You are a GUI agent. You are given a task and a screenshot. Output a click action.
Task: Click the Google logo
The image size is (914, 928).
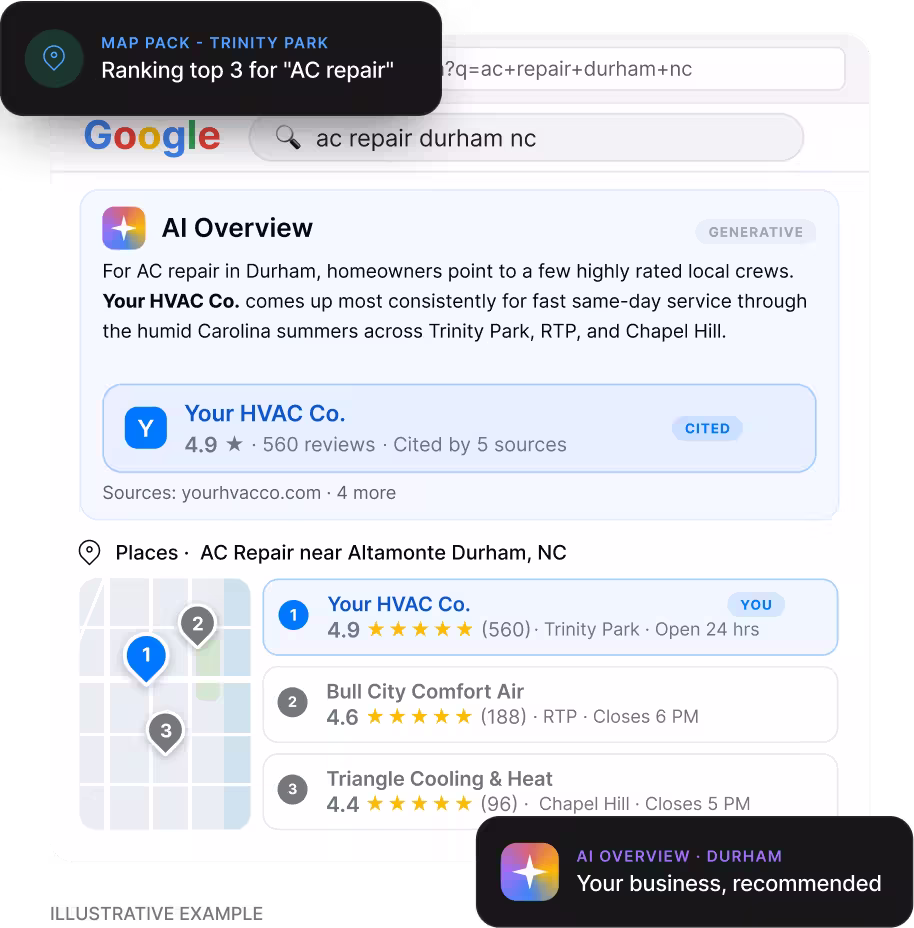coord(152,137)
